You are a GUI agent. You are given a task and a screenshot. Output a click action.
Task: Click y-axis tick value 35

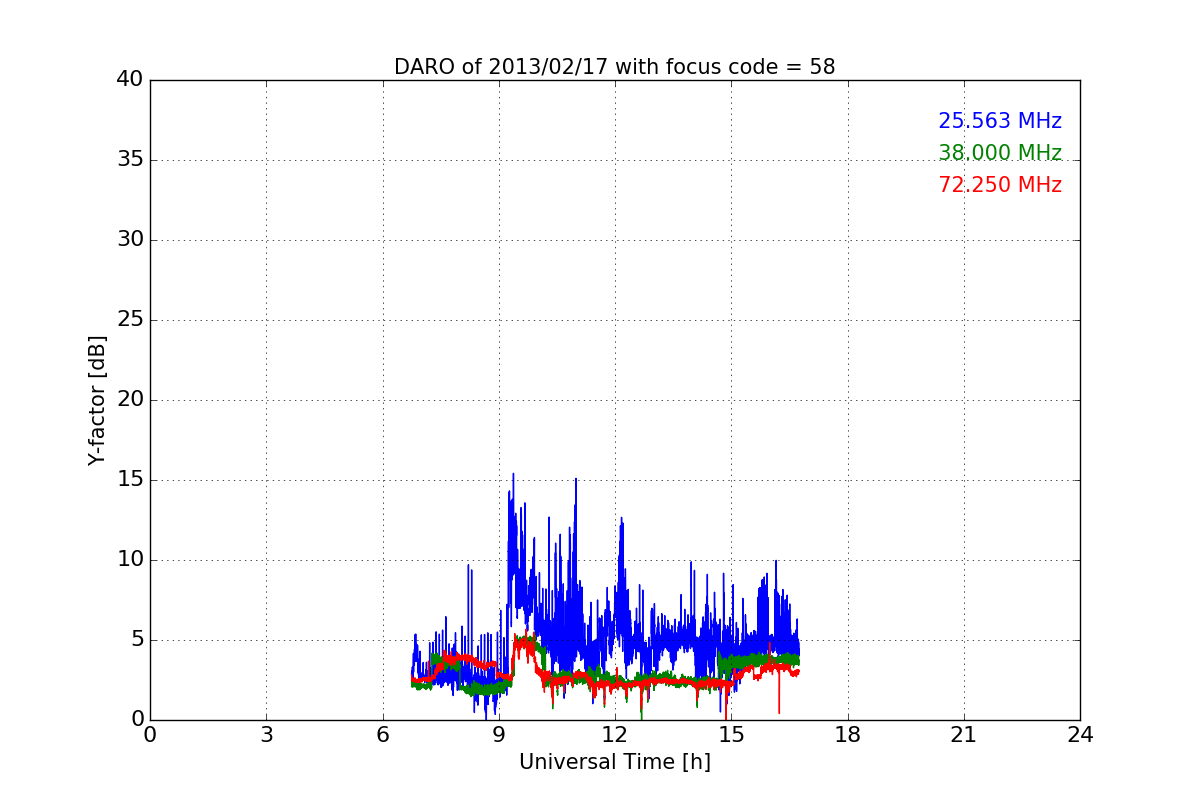pyautogui.click(x=130, y=160)
